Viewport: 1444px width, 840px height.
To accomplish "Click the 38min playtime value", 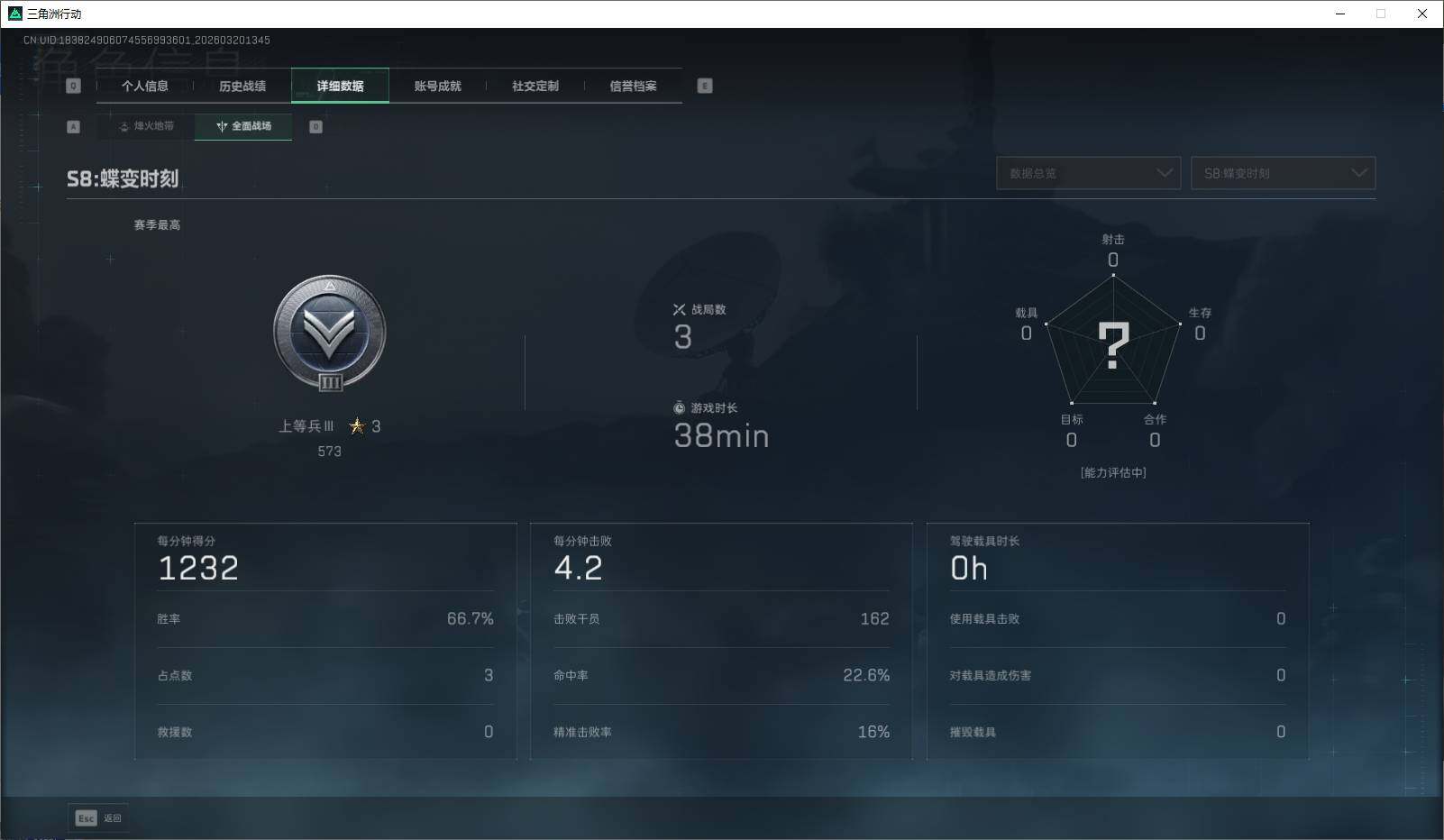I will 721,436.
